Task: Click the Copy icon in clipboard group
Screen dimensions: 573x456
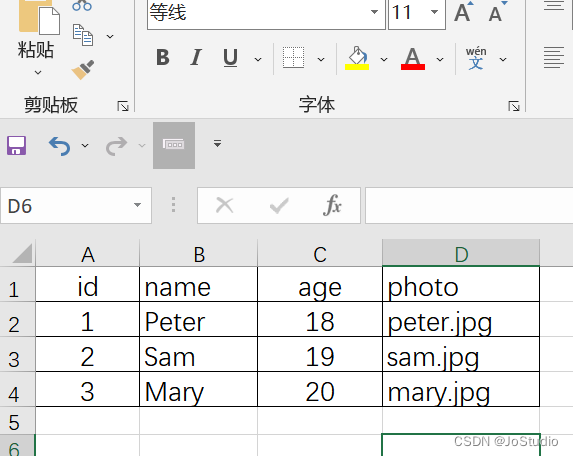Action: click(x=83, y=35)
